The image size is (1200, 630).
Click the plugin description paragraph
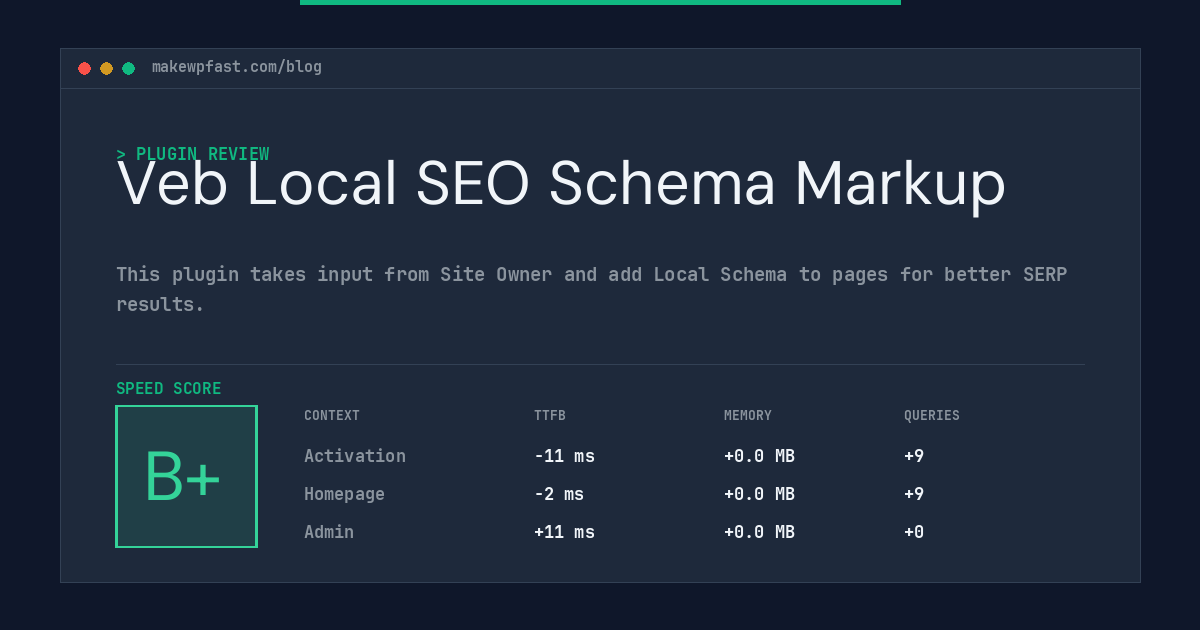click(x=592, y=289)
